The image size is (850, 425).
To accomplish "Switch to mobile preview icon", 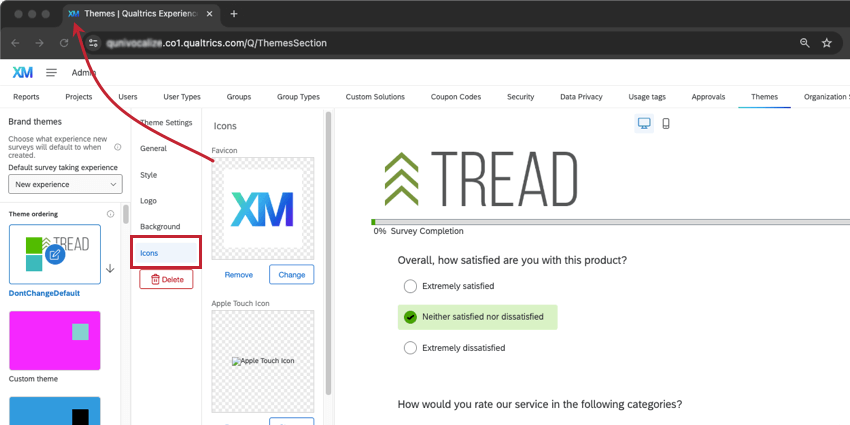I will pyautogui.click(x=666, y=124).
